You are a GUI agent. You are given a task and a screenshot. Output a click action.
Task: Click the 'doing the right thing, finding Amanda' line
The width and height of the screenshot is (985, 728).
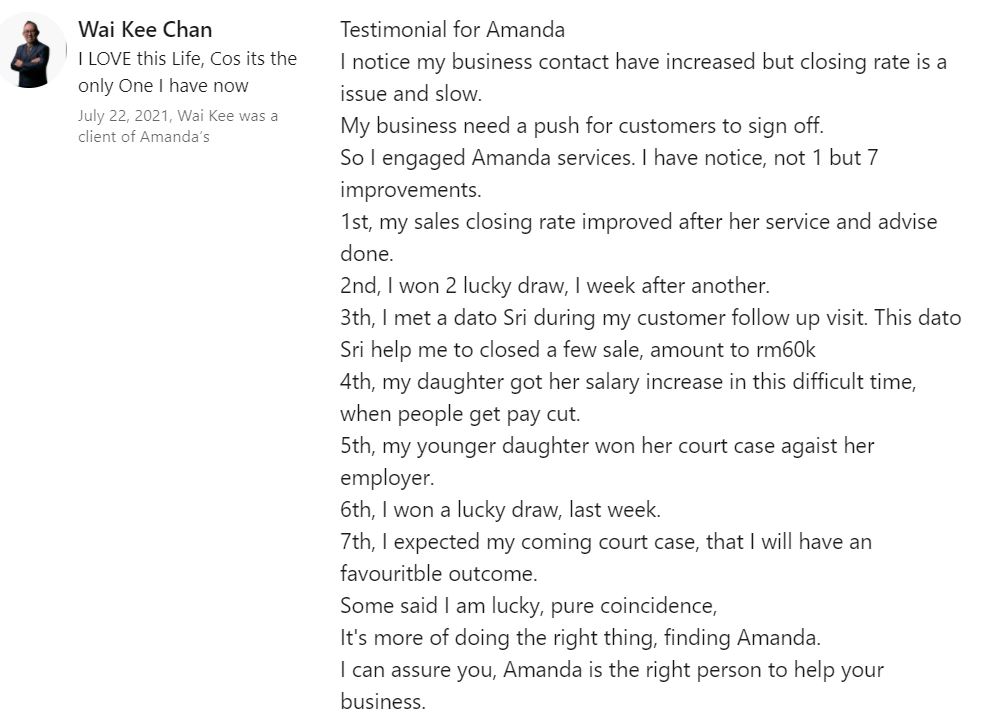point(580,638)
